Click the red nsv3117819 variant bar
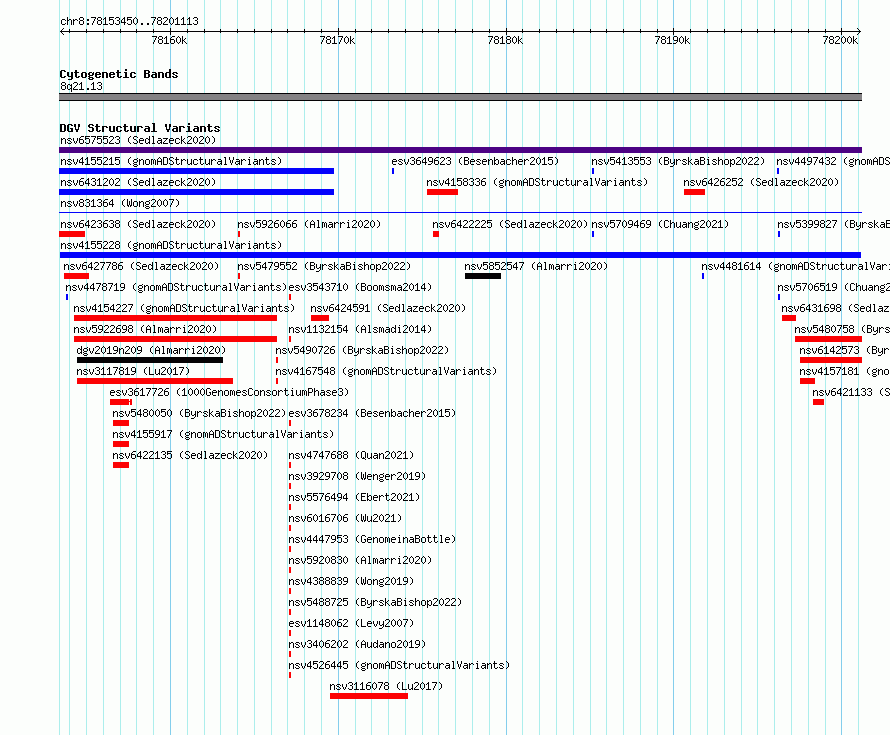890x735 pixels. 155,381
